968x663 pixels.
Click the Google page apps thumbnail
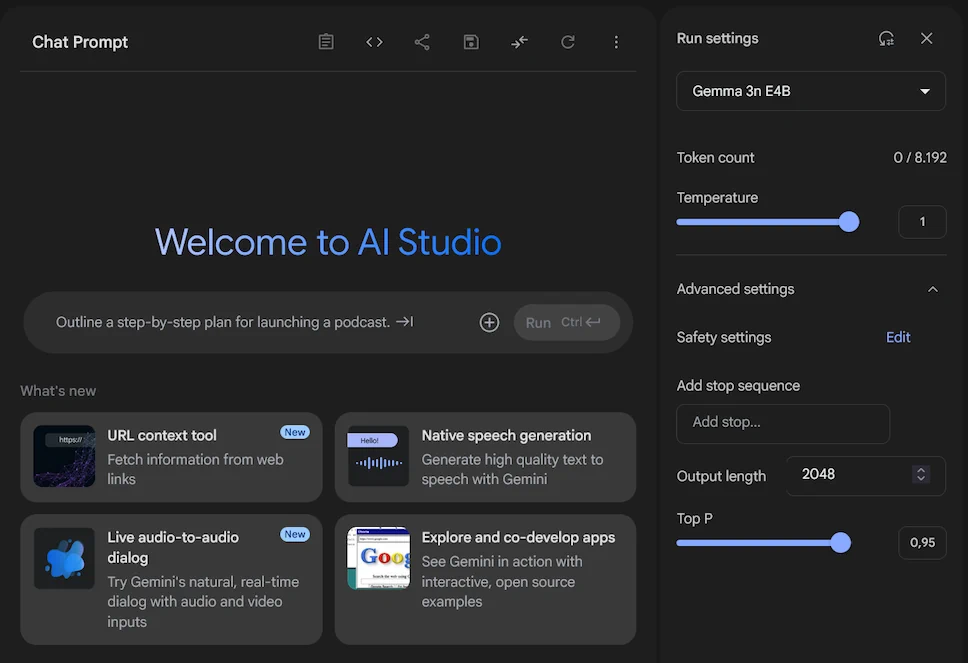click(378, 558)
